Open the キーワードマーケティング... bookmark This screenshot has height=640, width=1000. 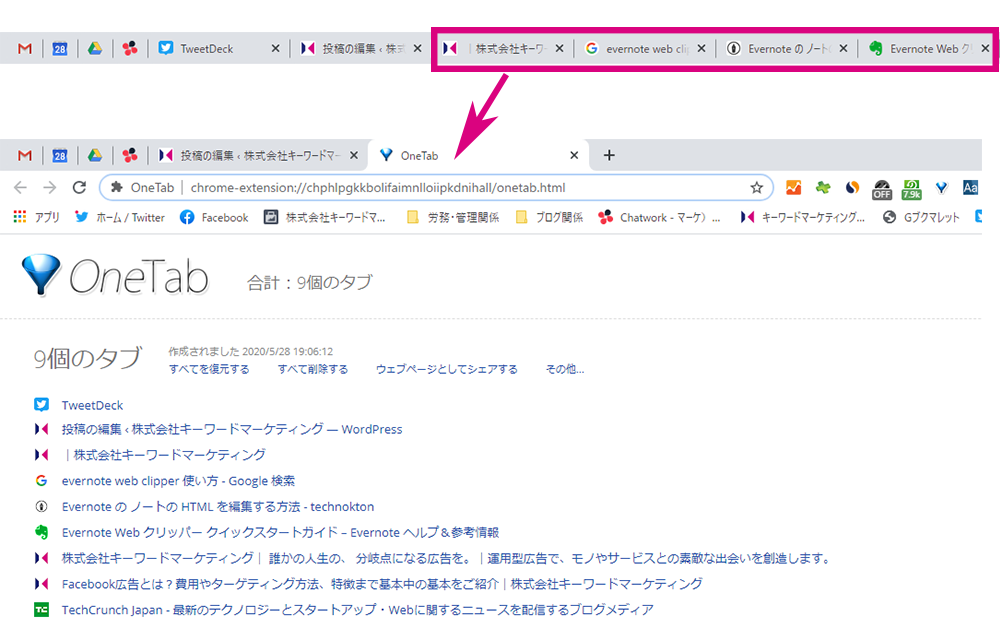(803, 217)
